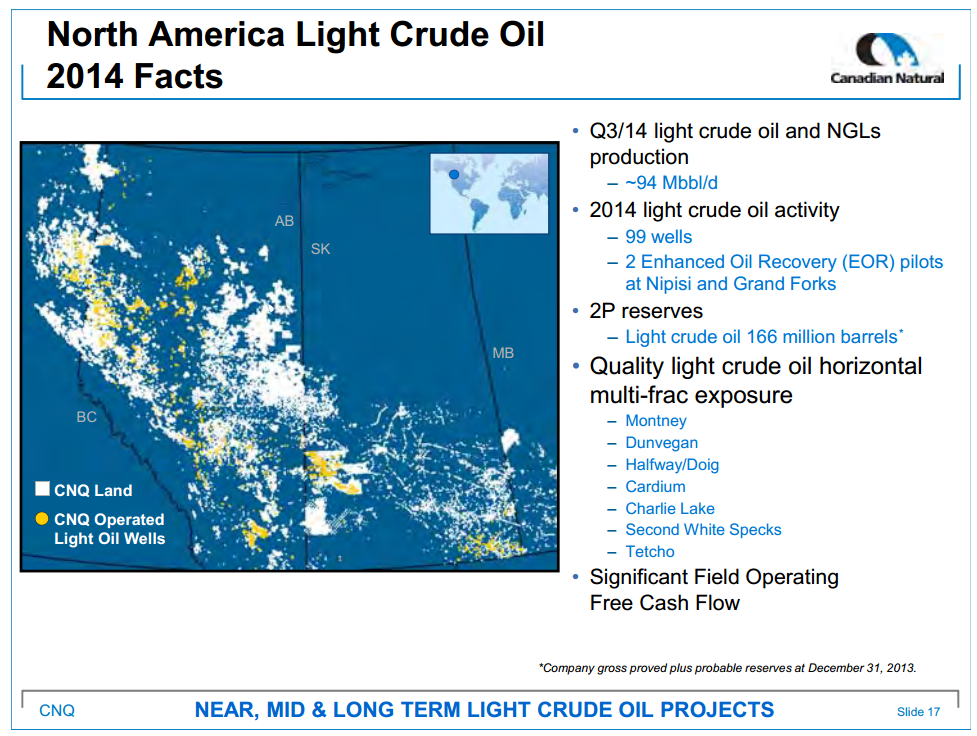
Task: Click the 'Tetcho' list item
Action: [x=650, y=552]
